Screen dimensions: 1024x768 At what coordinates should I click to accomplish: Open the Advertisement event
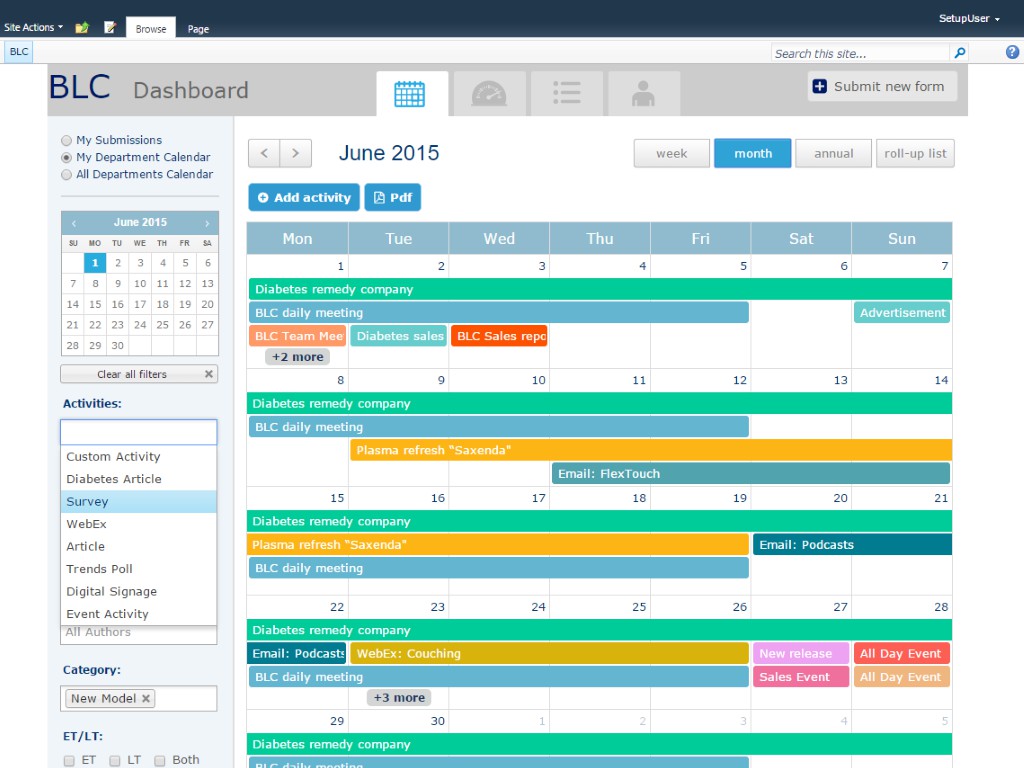point(901,313)
